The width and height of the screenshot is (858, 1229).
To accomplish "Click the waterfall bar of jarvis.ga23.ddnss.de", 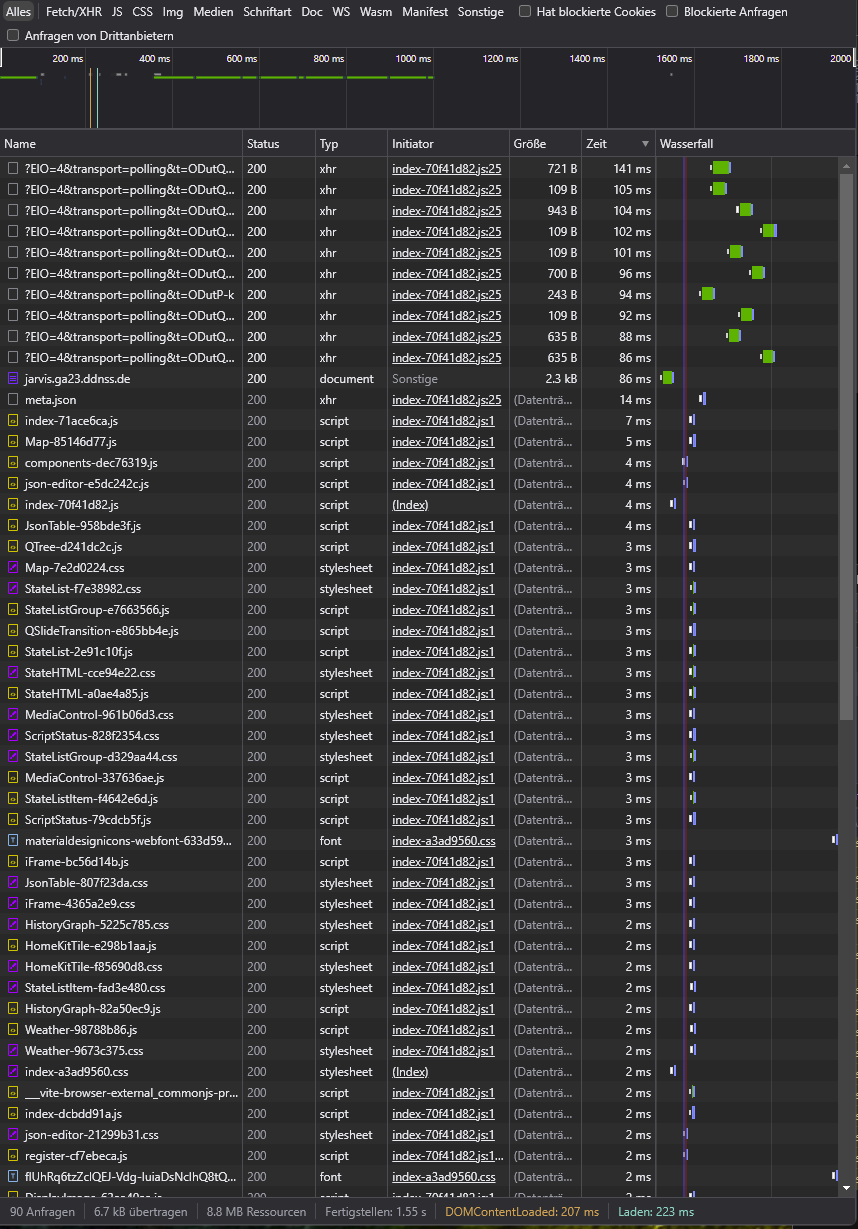I will click(668, 378).
